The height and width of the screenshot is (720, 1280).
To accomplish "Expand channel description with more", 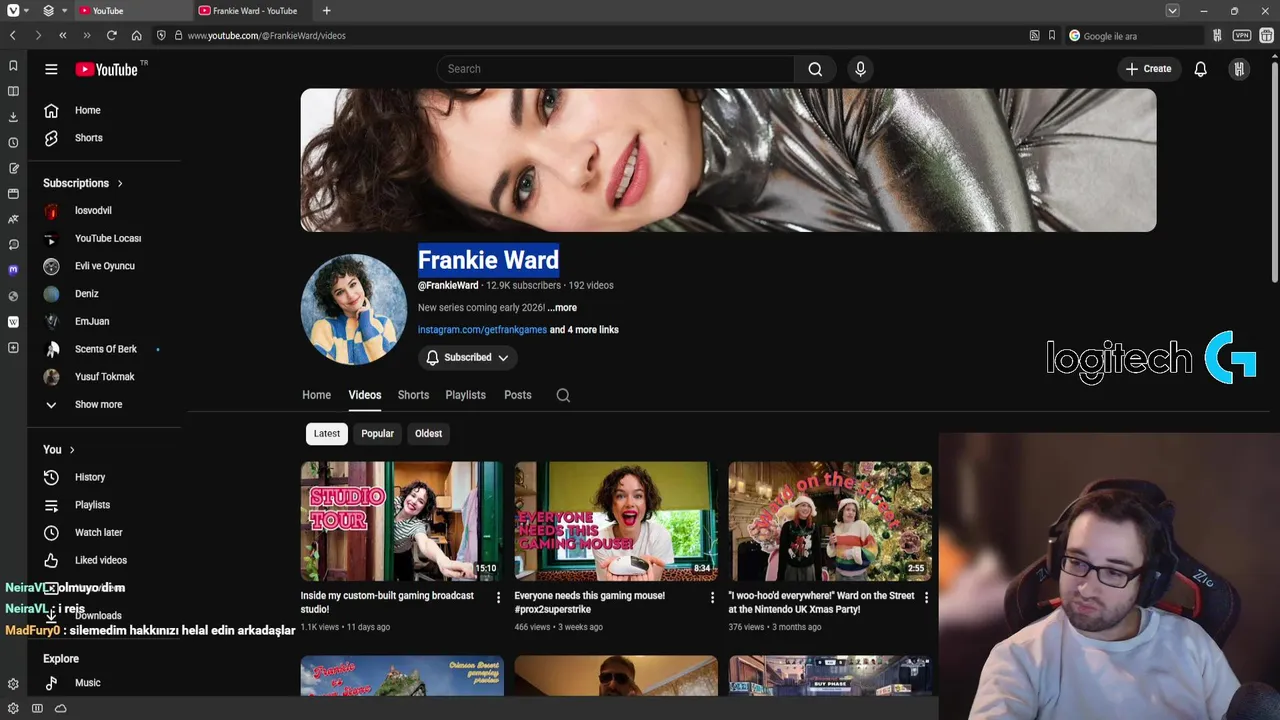I will coord(562,308).
